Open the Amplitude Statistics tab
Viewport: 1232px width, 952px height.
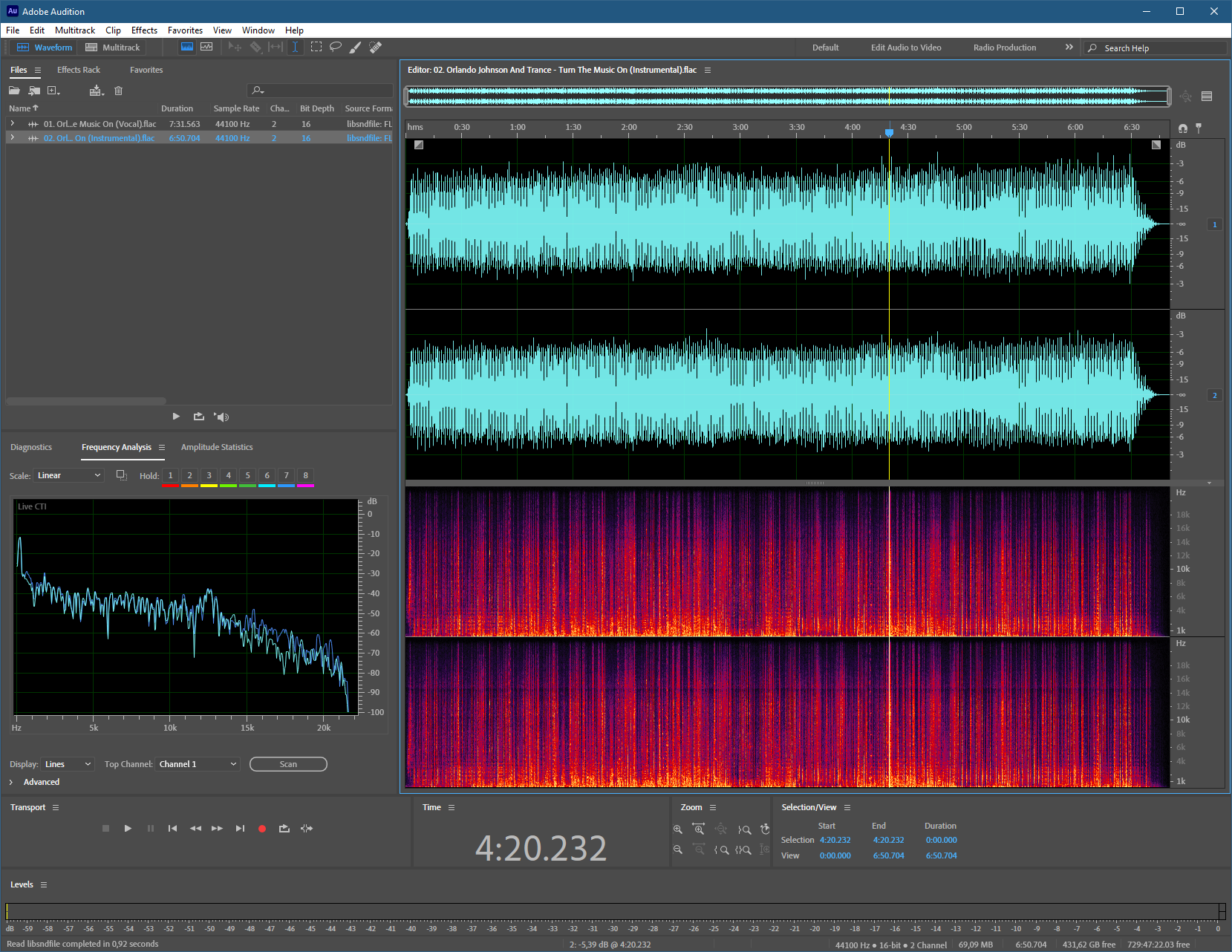pyautogui.click(x=217, y=447)
